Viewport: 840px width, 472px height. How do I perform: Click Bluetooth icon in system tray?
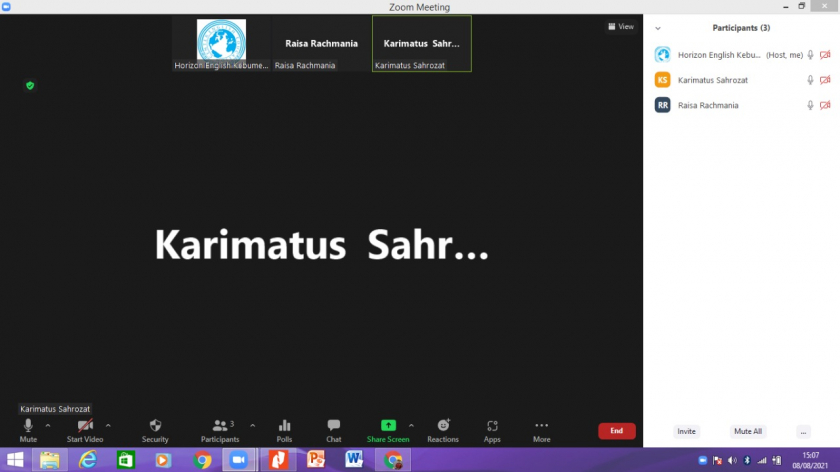747,460
